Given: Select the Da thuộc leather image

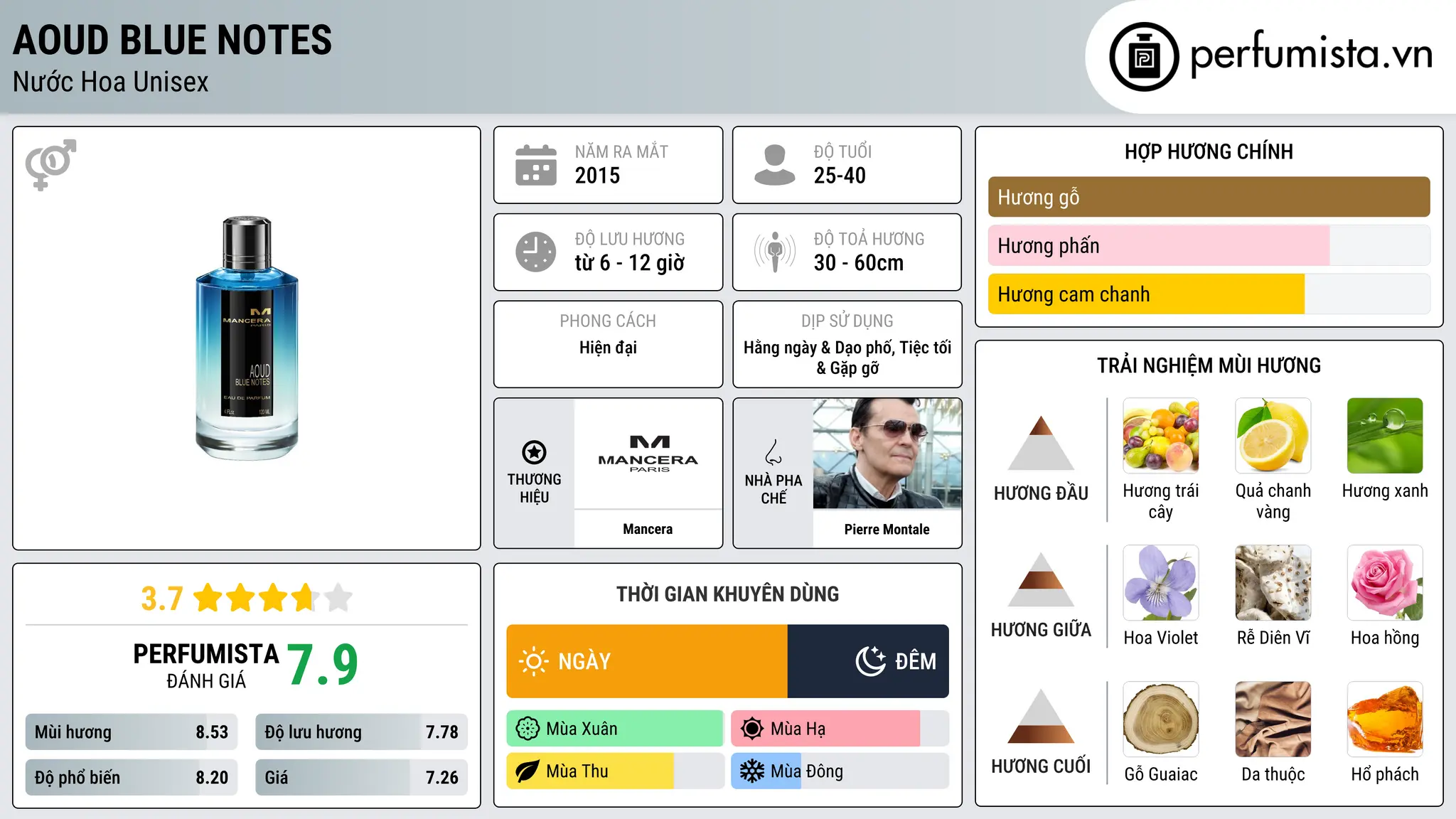Looking at the screenshot, I should click(1273, 719).
